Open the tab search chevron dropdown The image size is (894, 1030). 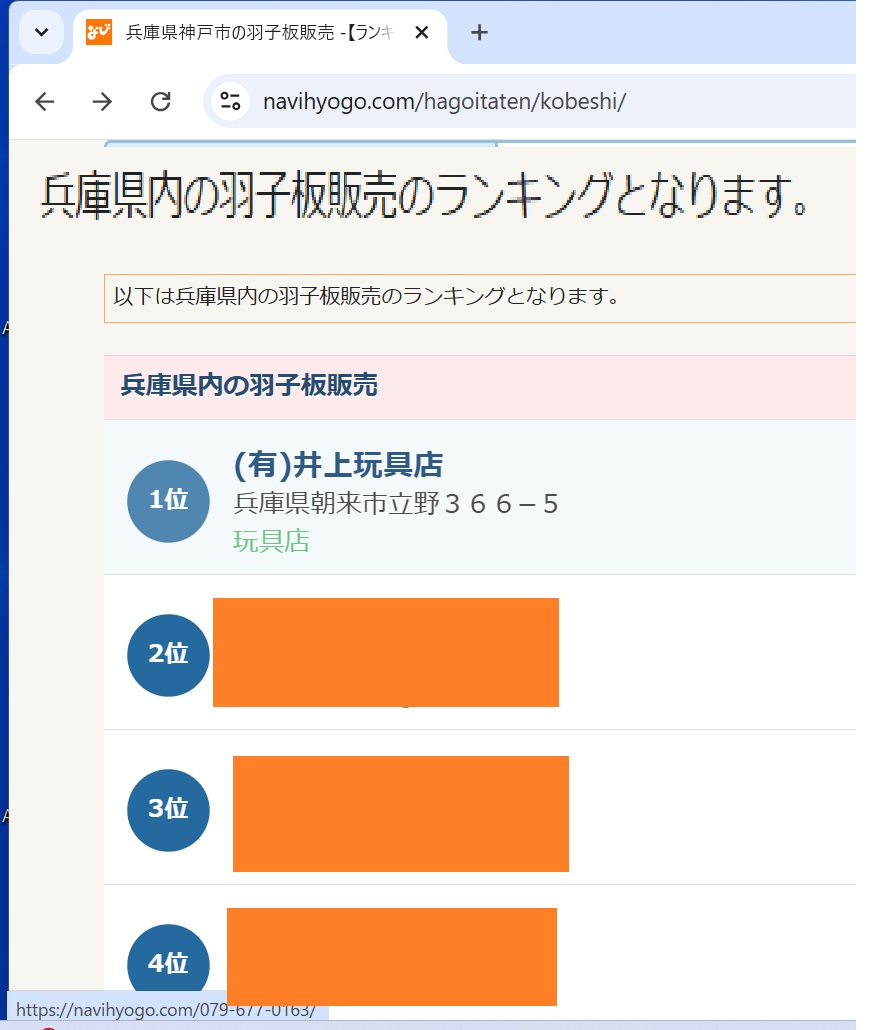(x=41, y=32)
